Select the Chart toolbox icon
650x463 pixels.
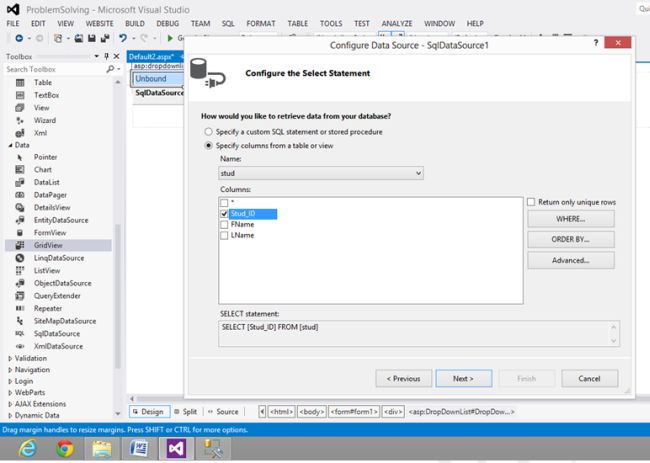[x=20, y=170]
